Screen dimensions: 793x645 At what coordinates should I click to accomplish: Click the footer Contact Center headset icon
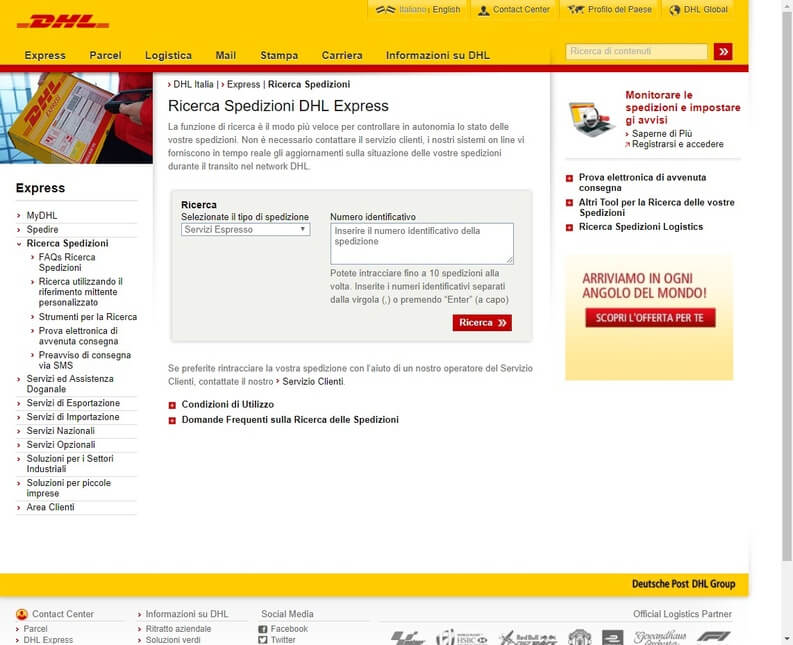point(22,614)
